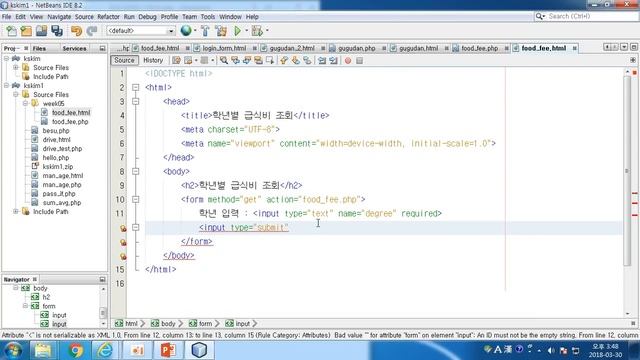Fold the <form> block at line 10

point(136,199)
